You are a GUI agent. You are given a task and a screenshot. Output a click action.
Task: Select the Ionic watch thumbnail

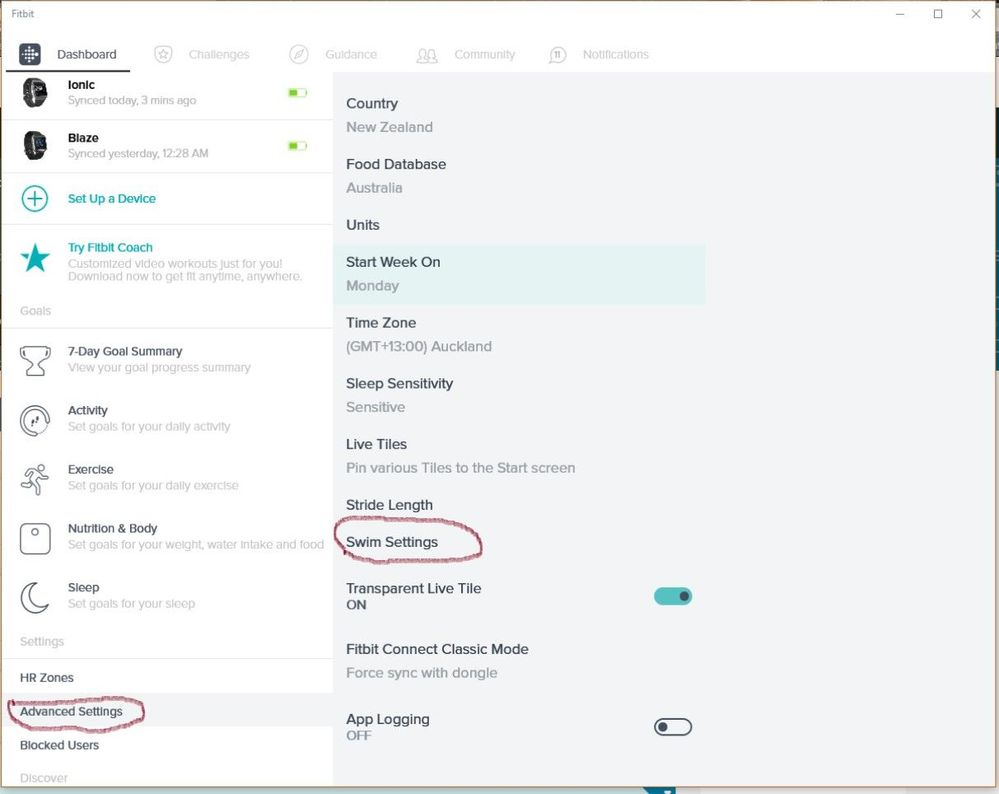tap(35, 93)
